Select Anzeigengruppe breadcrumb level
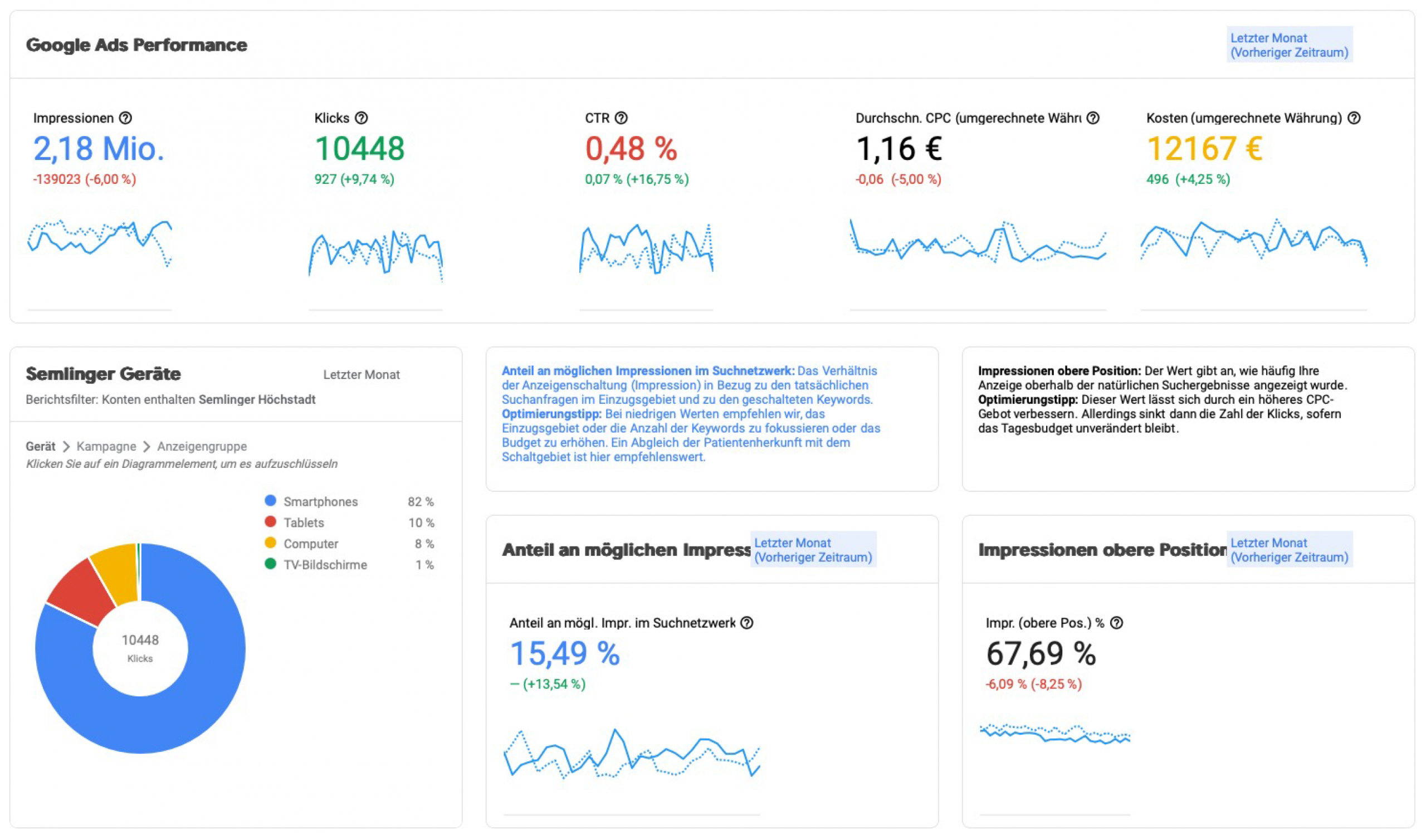 202,446
